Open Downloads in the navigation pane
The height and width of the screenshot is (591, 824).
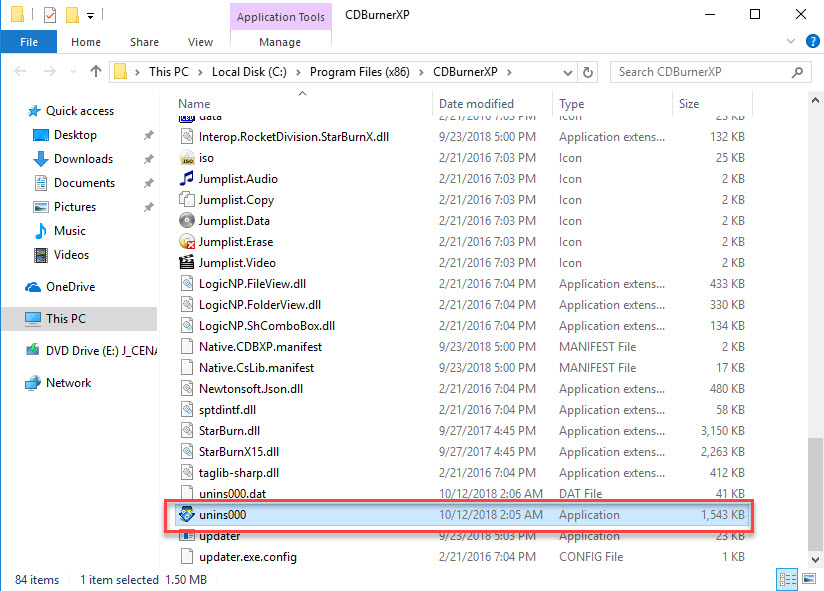pos(83,159)
